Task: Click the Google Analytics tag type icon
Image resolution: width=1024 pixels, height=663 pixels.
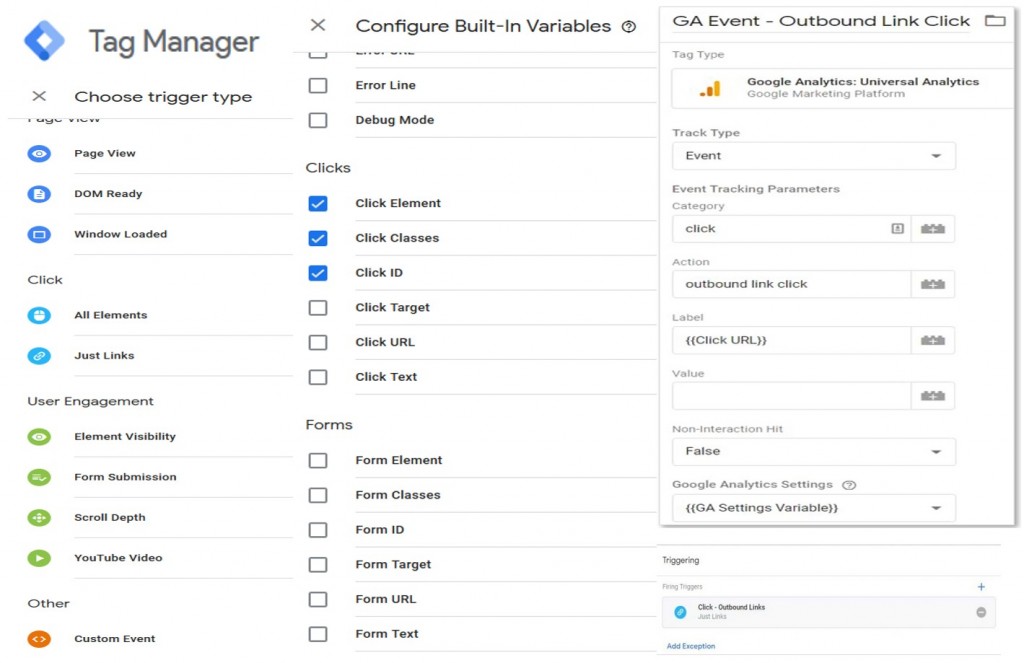Action: click(710, 88)
